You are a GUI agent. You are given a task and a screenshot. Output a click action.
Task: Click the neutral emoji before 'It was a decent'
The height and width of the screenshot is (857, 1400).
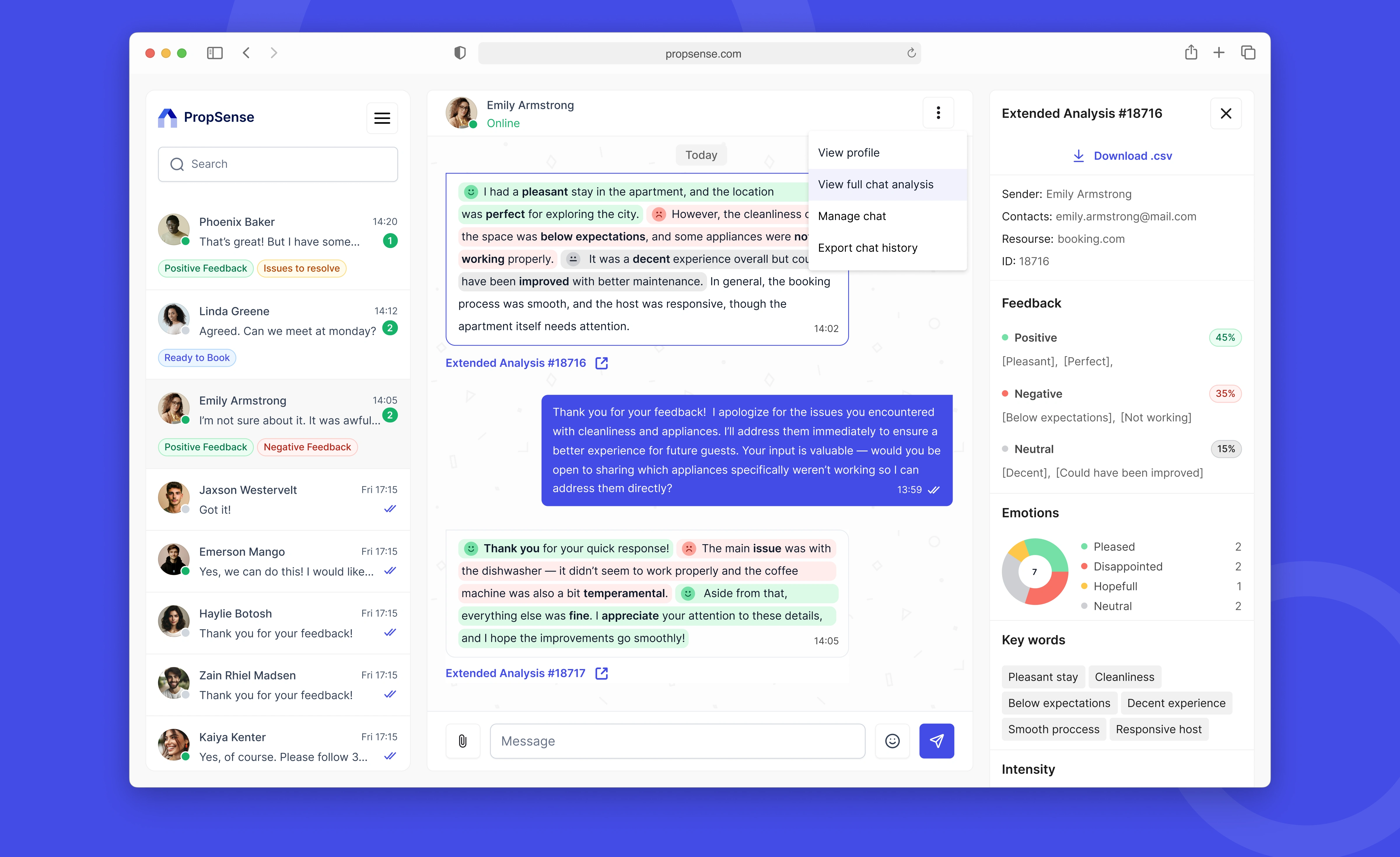[x=573, y=259]
